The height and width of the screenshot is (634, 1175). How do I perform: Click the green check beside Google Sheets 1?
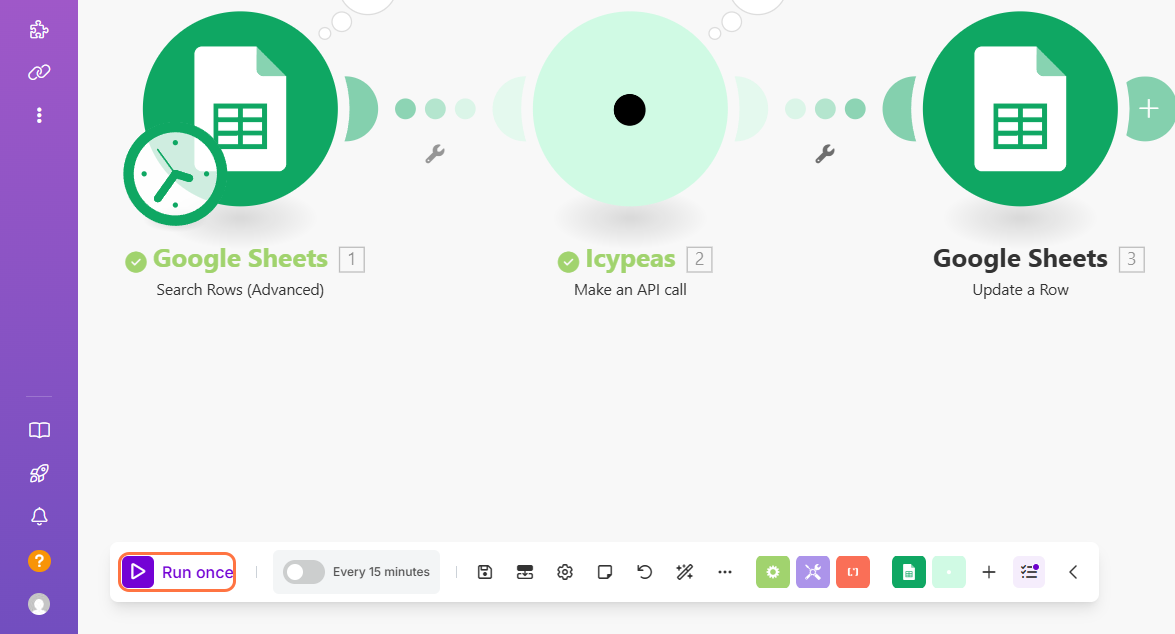tap(136, 262)
